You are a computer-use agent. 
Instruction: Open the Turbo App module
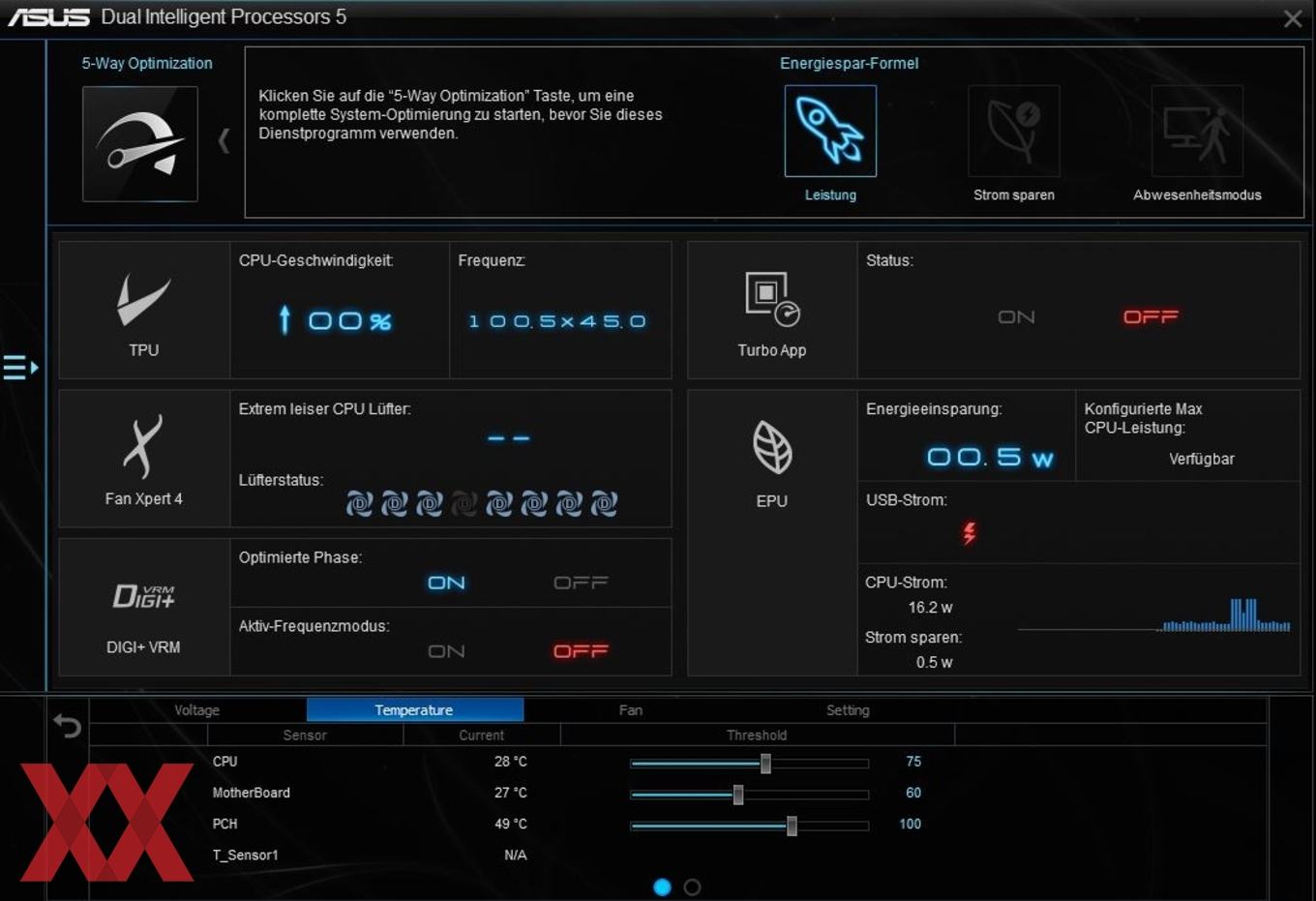point(772,310)
